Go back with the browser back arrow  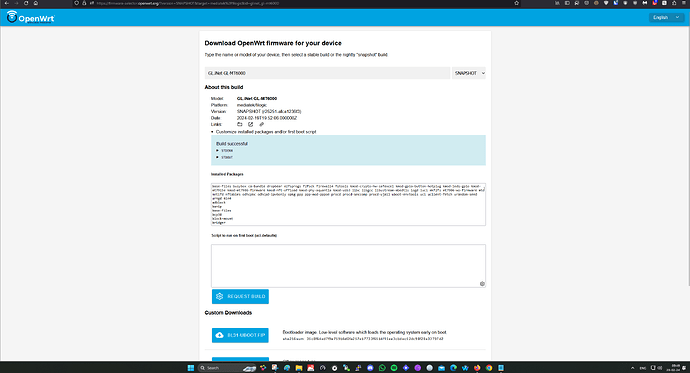pyautogui.click(x=7, y=3)
